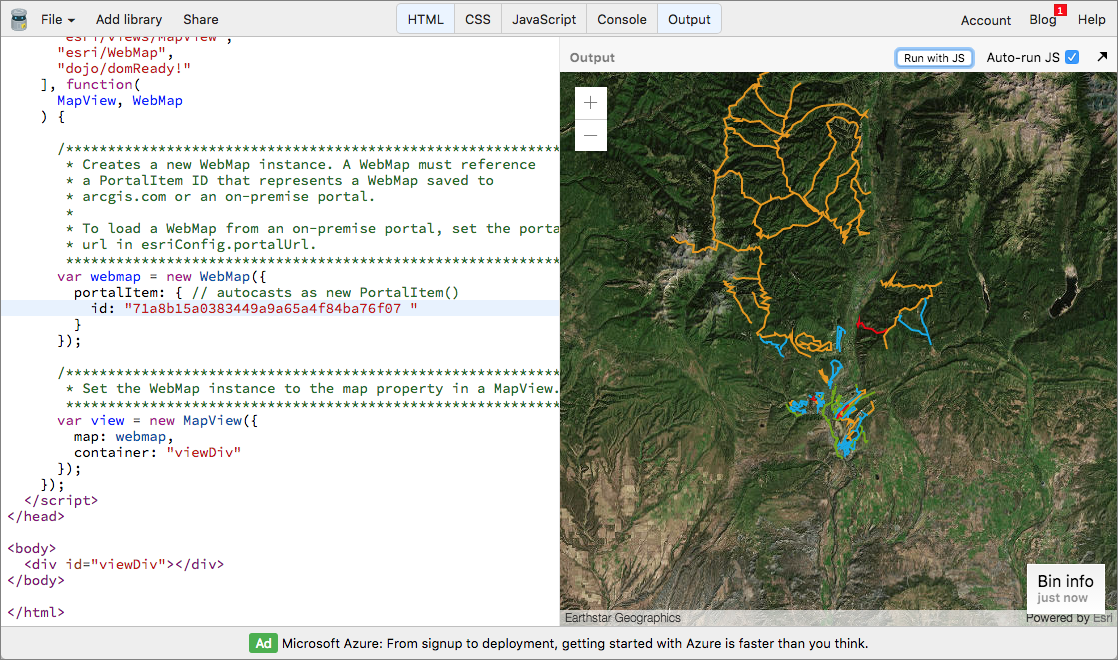The height and width of the screenshot is (660, 1118).
Task: Open the Account link
Action: [x=985, y=20]
